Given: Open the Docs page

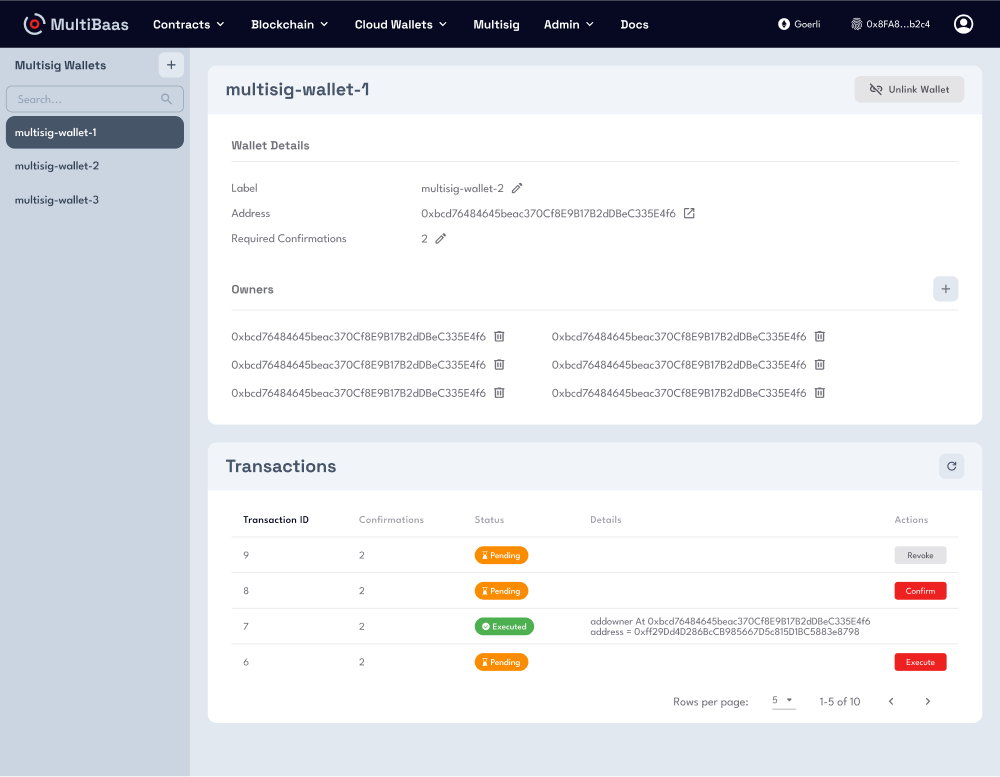Looking at the screenshot, I should (634, 24).
